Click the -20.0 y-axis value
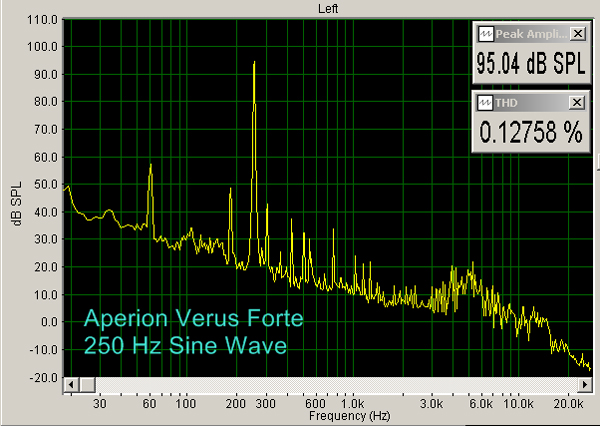 (x=44, y=377)
